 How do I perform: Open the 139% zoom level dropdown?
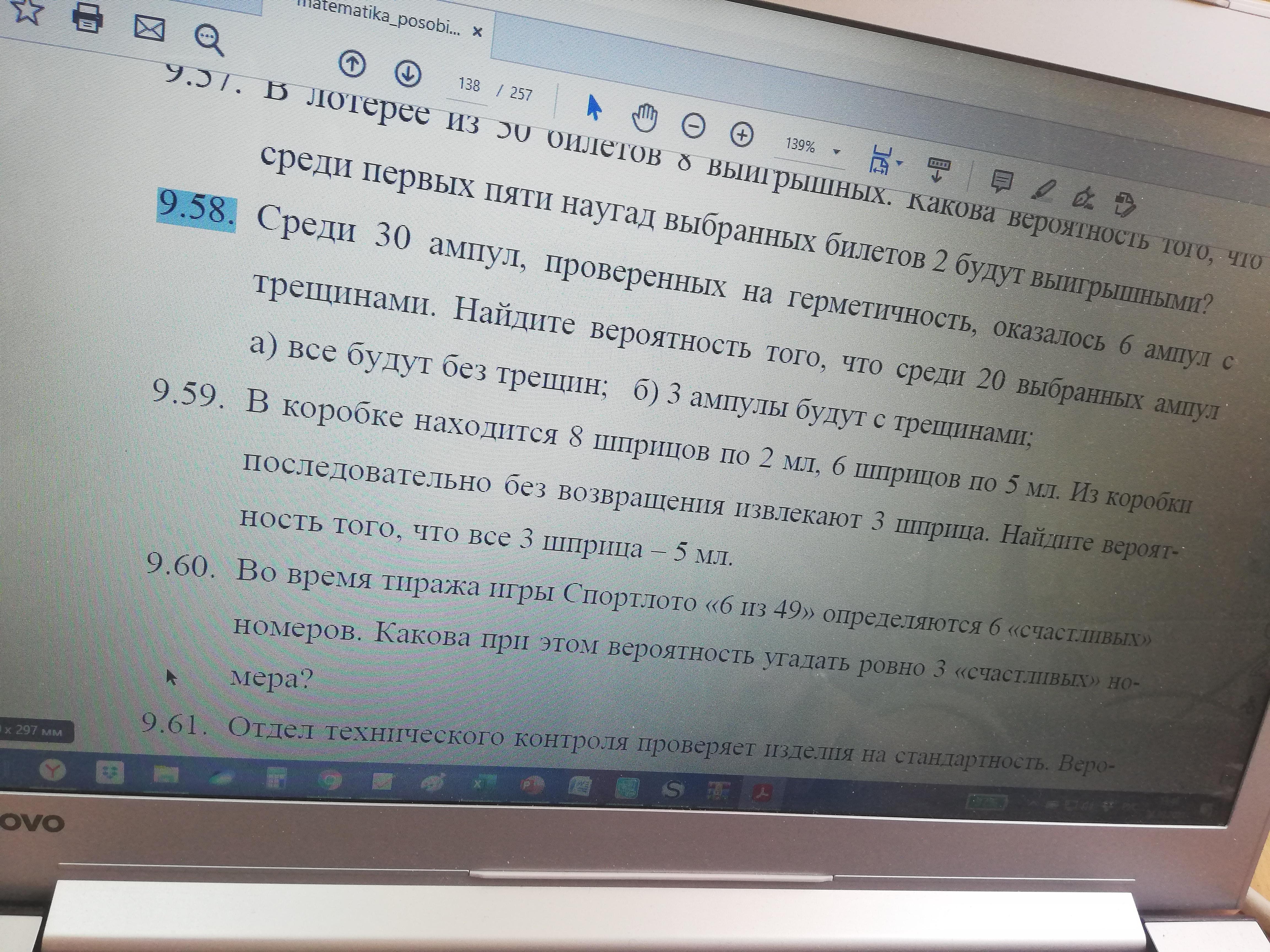[836, 152]
